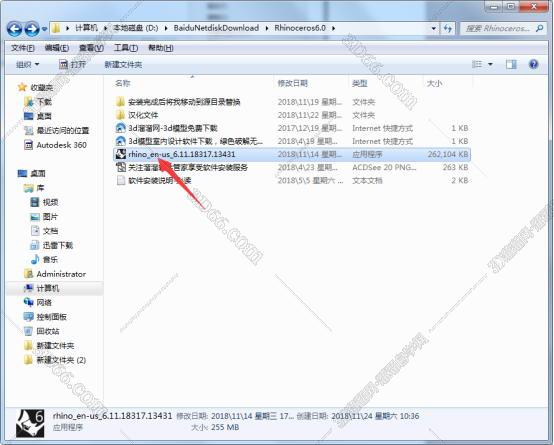This screenshot has width=554, height=445.
Task: Open the 工具(T) menu
Action: click(126, 48)
